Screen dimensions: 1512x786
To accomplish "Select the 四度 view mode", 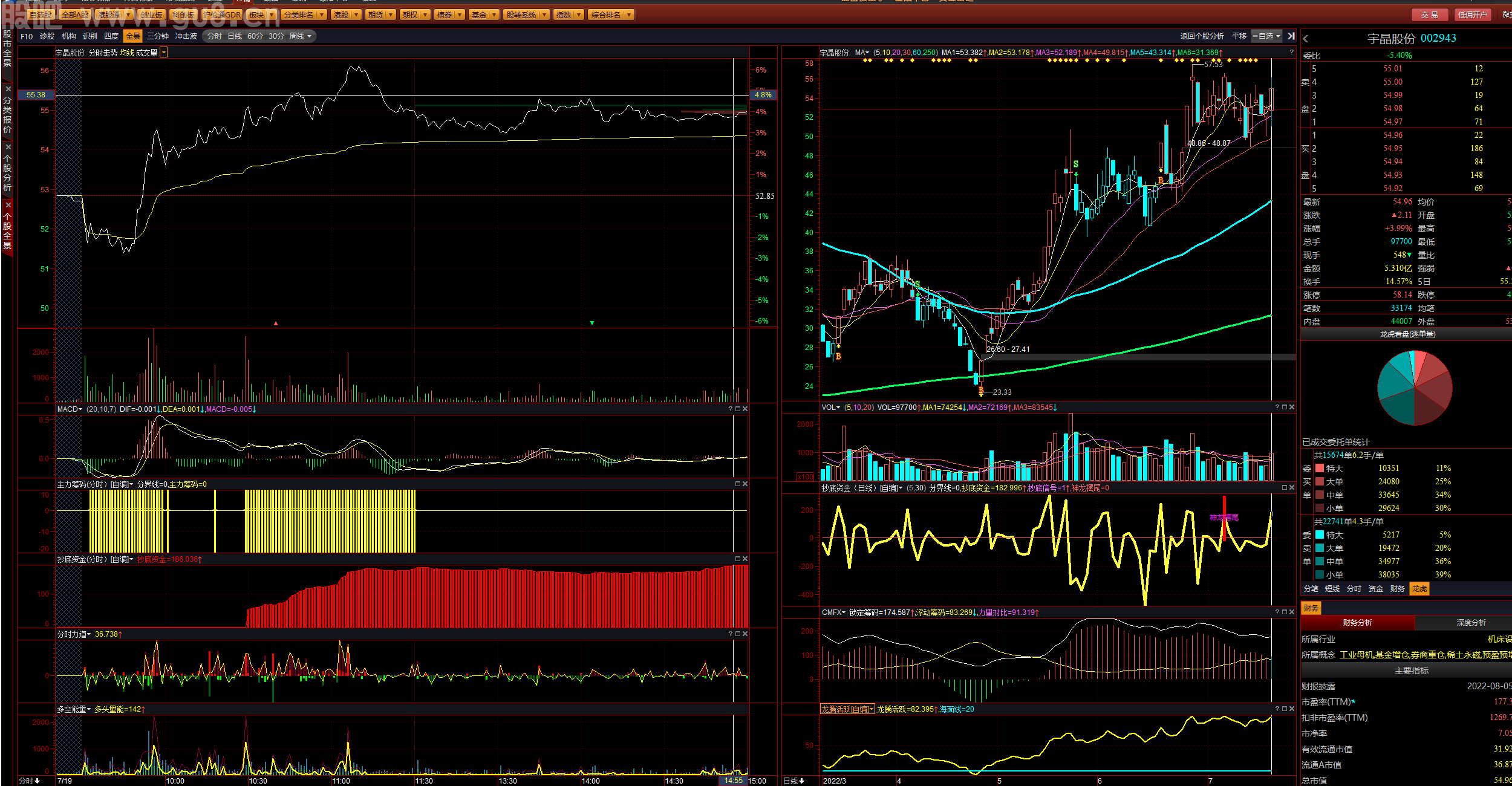I will pos(111,36).
